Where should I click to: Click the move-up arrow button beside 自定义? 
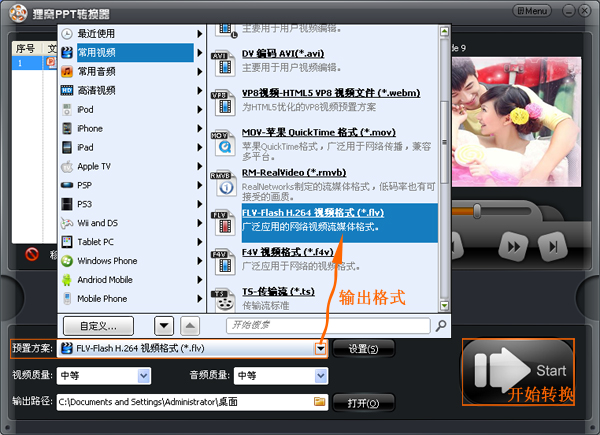tap(190, 326)
